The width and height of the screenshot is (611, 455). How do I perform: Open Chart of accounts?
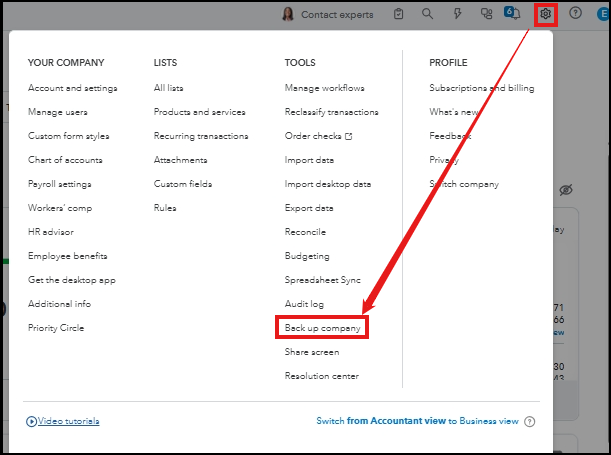click(65, 160)
